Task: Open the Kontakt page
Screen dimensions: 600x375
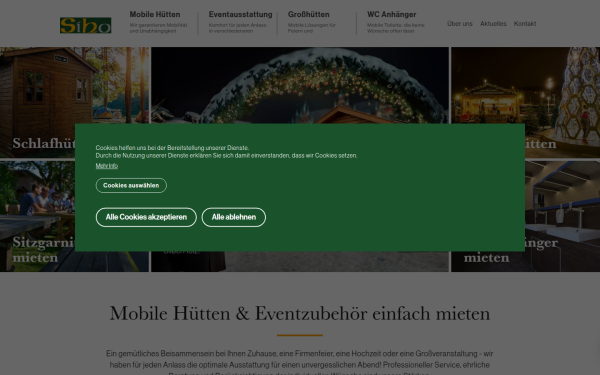Action: click(x=525, y=24)
